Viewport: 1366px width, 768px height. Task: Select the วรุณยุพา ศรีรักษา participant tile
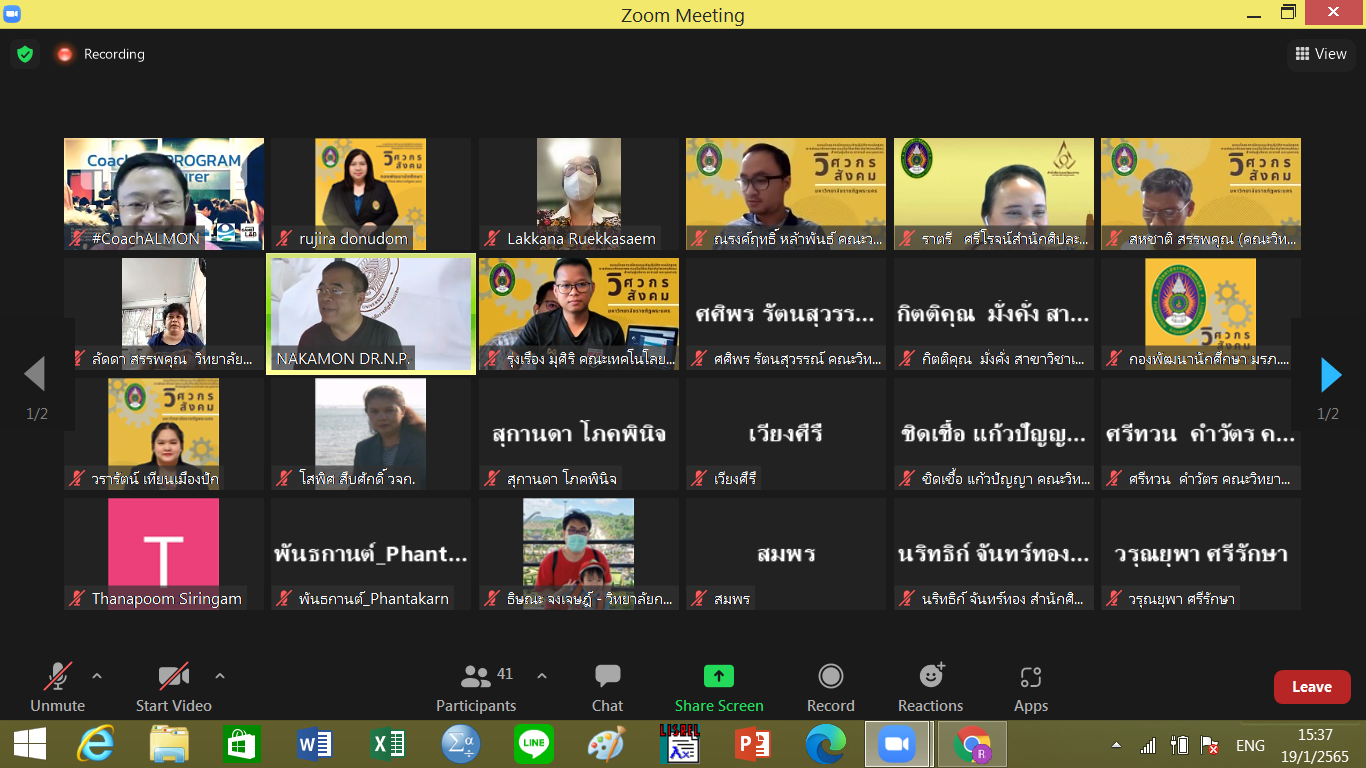tap(1201, 554)
